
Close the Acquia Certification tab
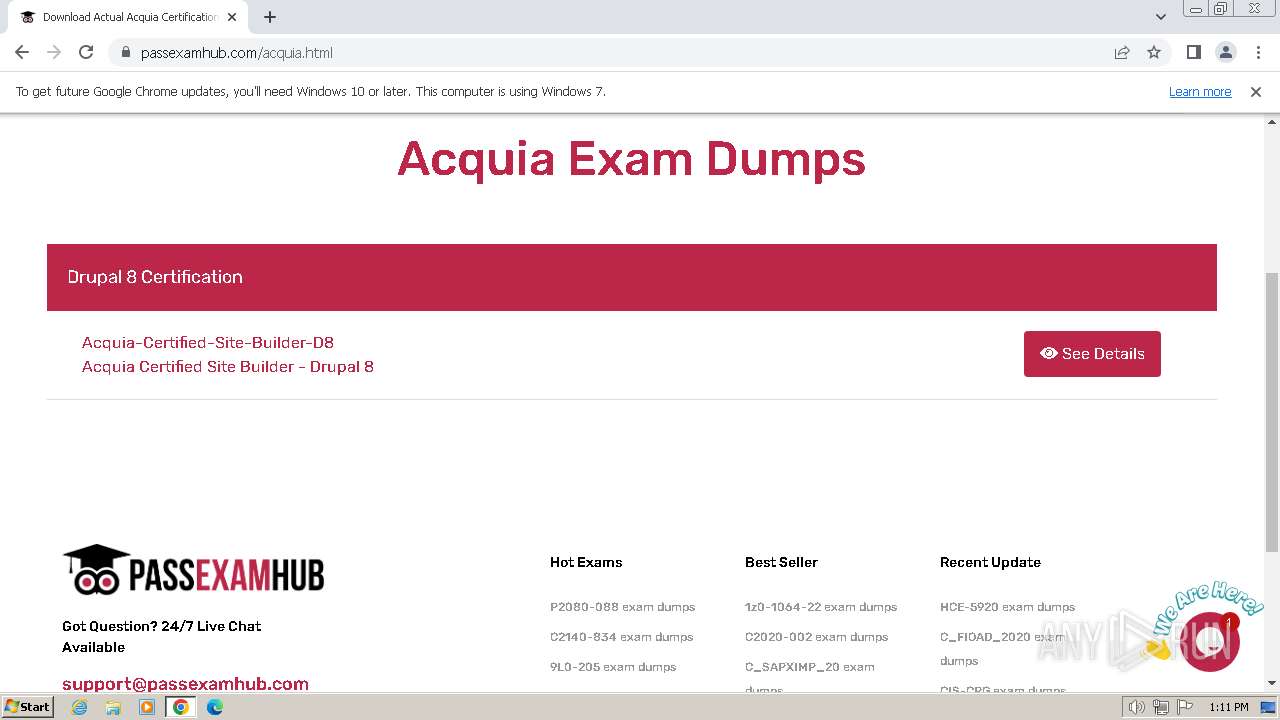pyautogui.click(x=232, y=17)
